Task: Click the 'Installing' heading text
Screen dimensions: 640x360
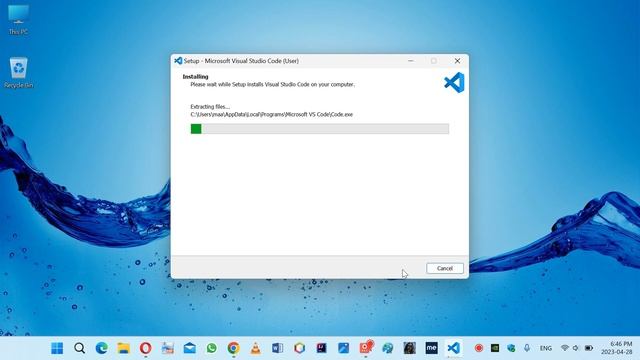Action: 195,76
